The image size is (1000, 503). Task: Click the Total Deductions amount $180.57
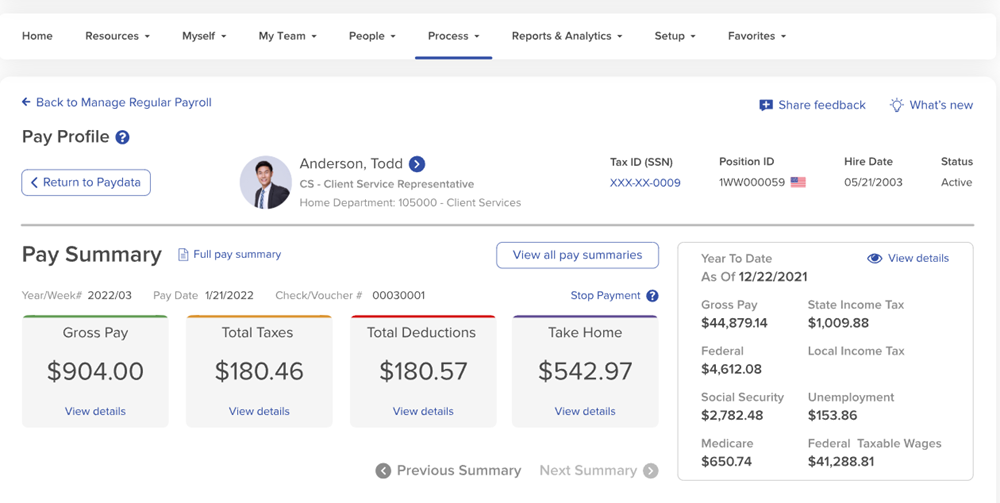(x=423, y=372)
